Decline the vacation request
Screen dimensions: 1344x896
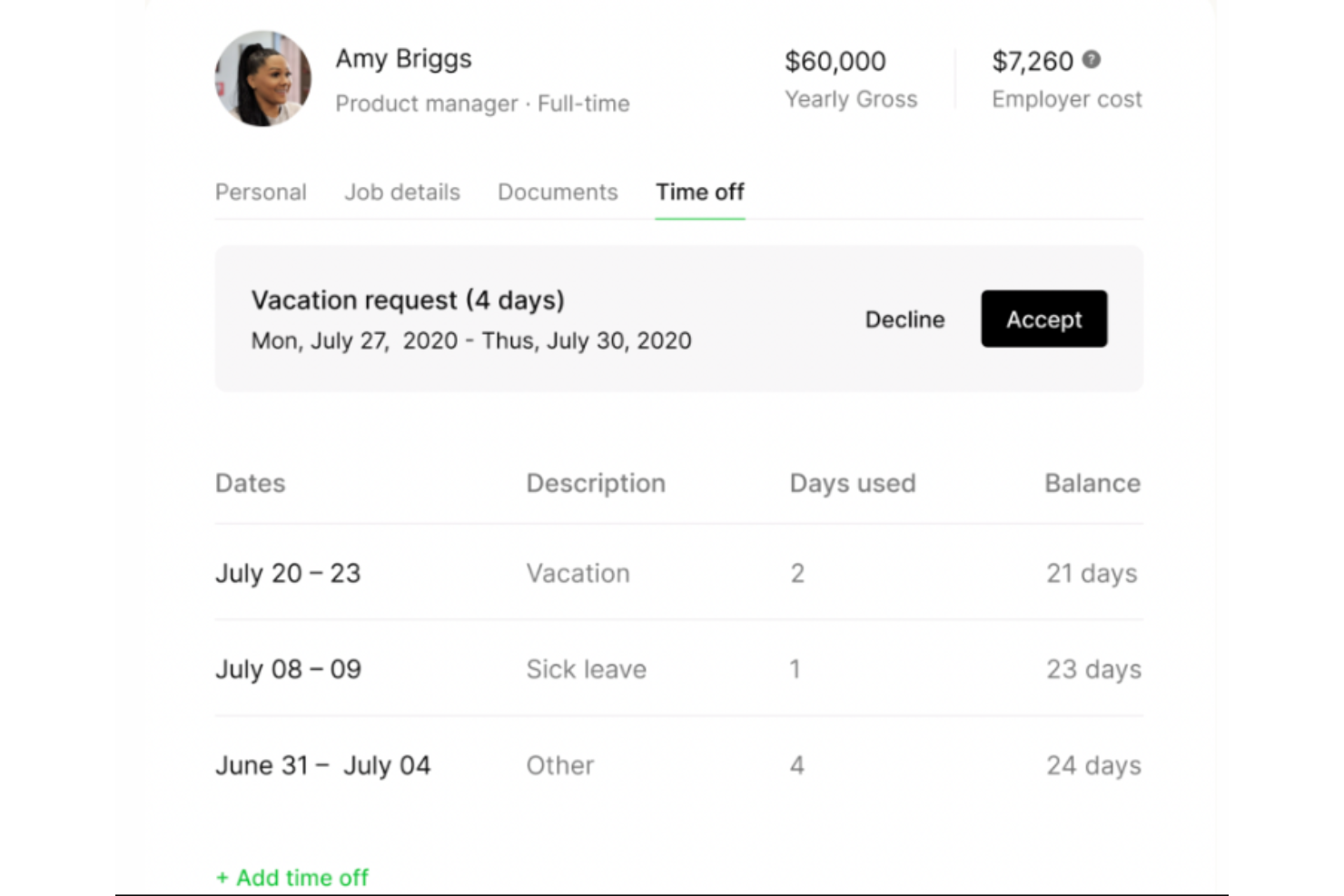(904, 319)
